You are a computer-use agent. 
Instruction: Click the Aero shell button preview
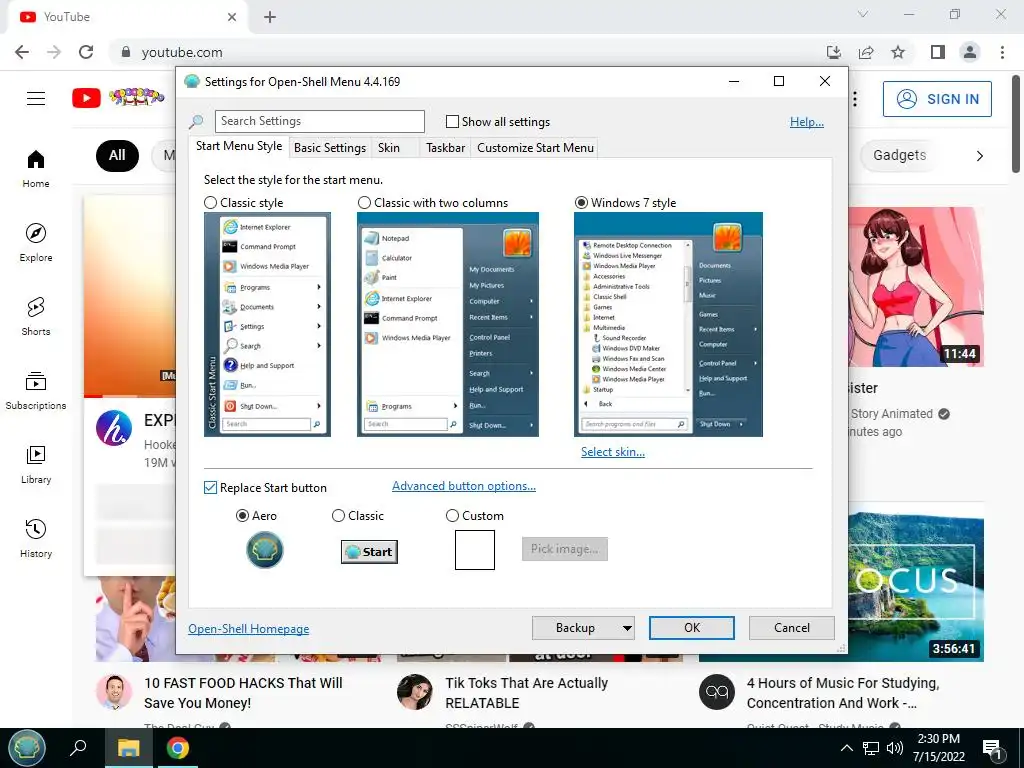[x=264, y=550]
